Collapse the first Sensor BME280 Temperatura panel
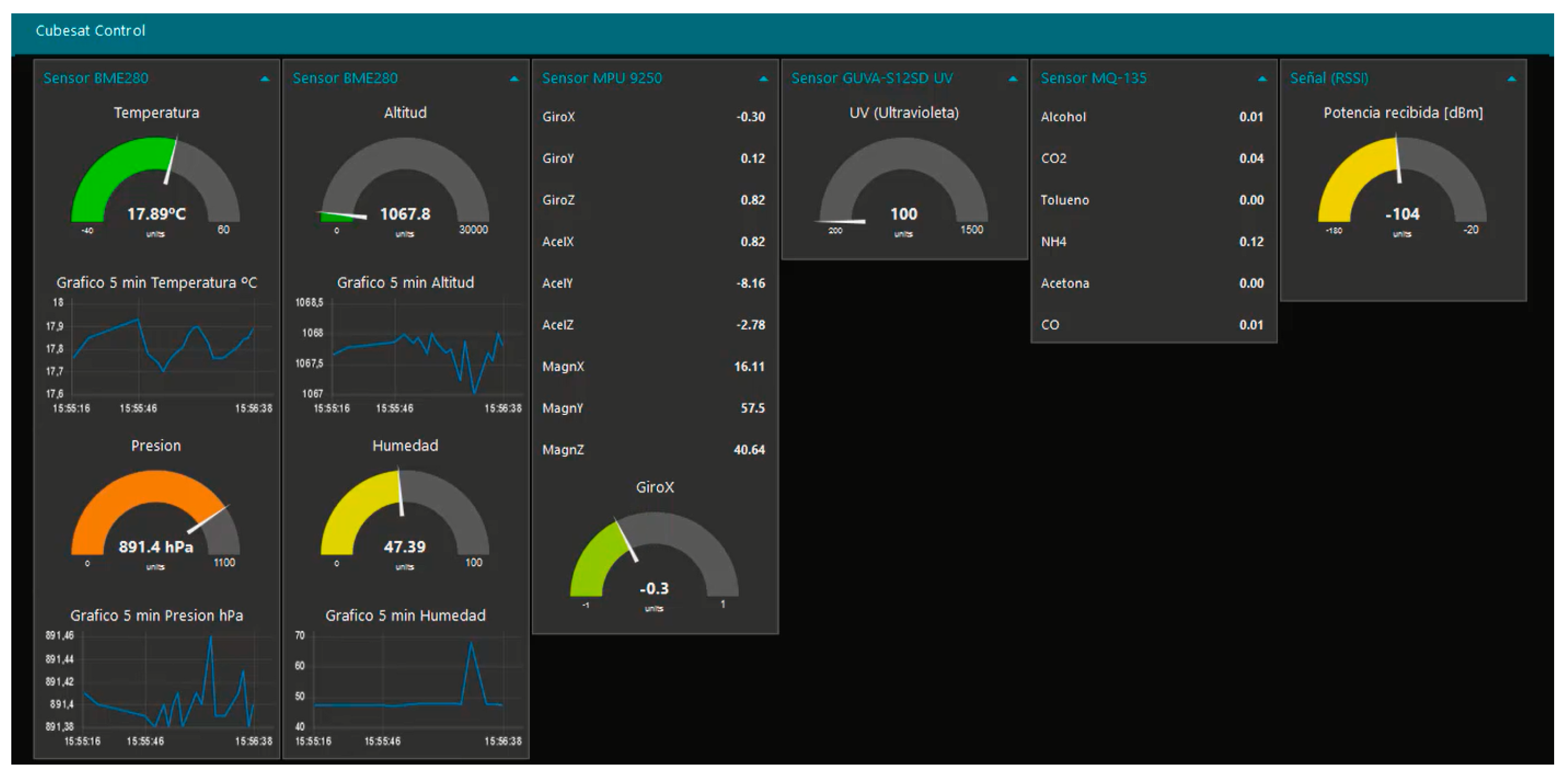 (265, 79)
